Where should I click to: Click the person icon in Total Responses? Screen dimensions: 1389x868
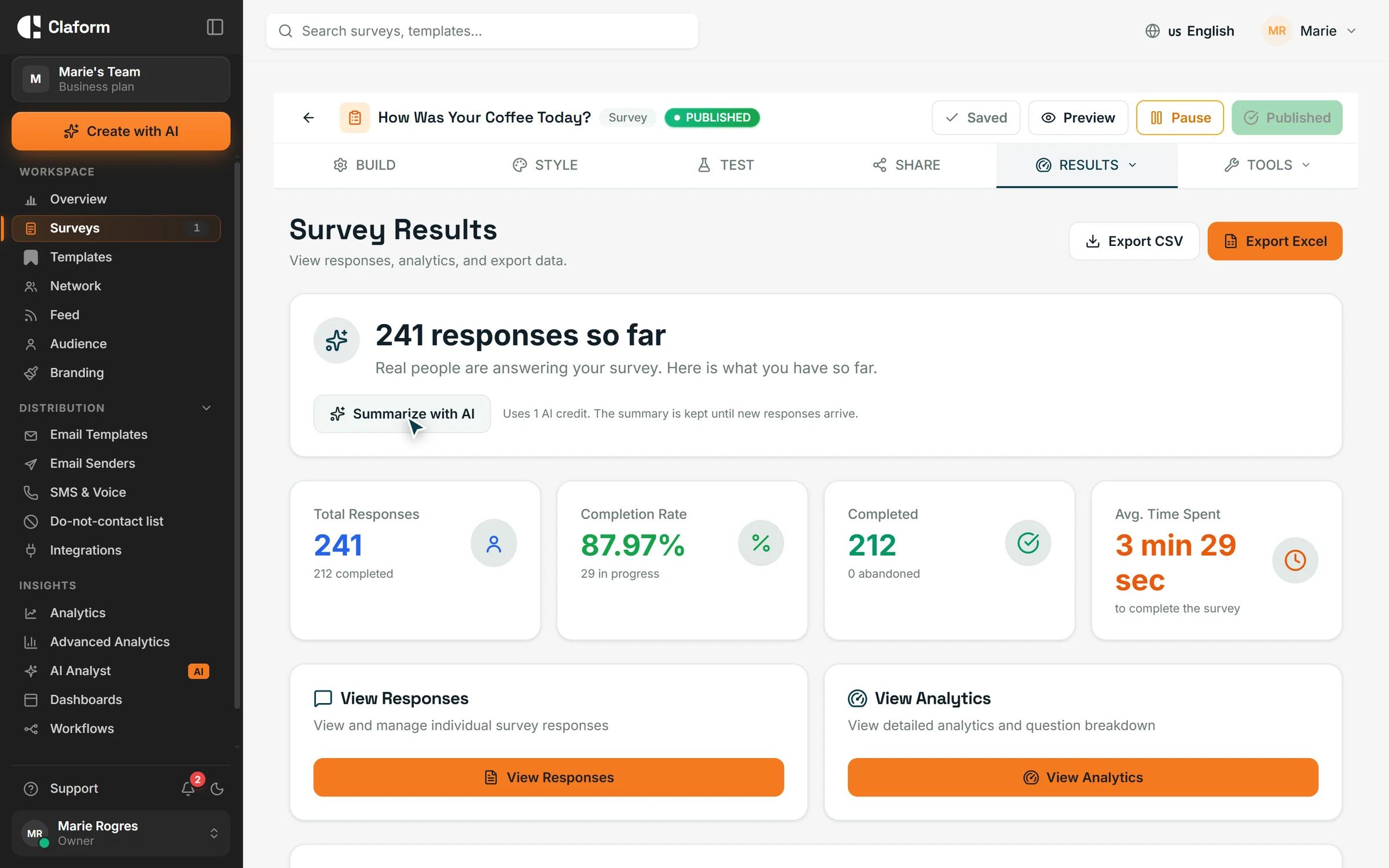(494, 543)
